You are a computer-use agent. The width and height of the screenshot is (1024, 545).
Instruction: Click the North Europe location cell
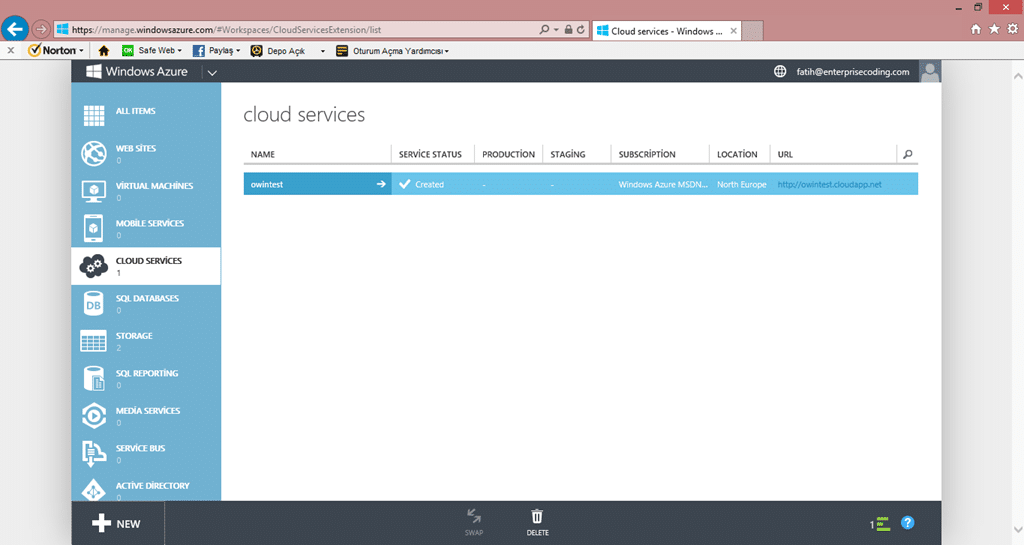pyautogui.click(x=741, y=185)
